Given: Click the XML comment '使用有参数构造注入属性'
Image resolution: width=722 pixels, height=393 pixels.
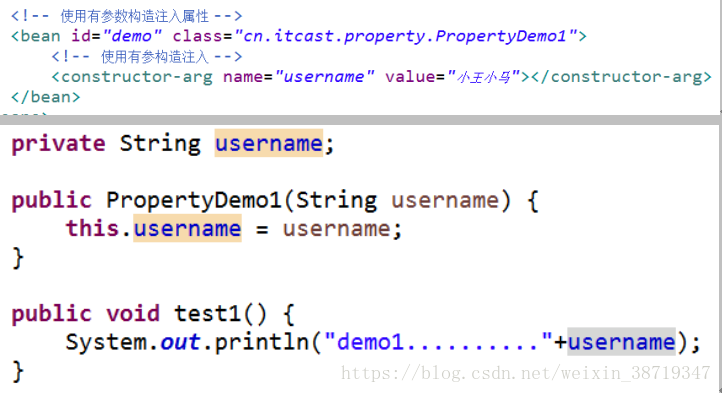Looking at the screenshot, I should click(134, 16).
